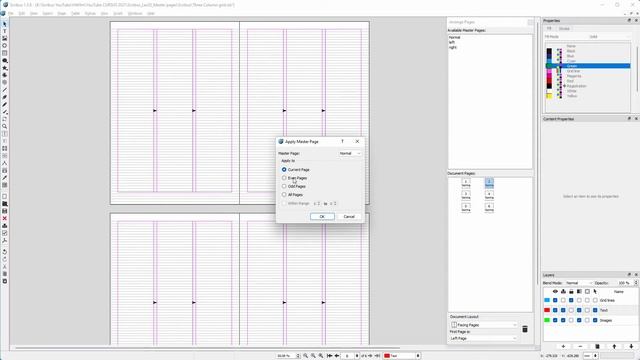Select the Rotate Item tool
The width and height of the screenshot is (640, 360).
coord(4,119)
